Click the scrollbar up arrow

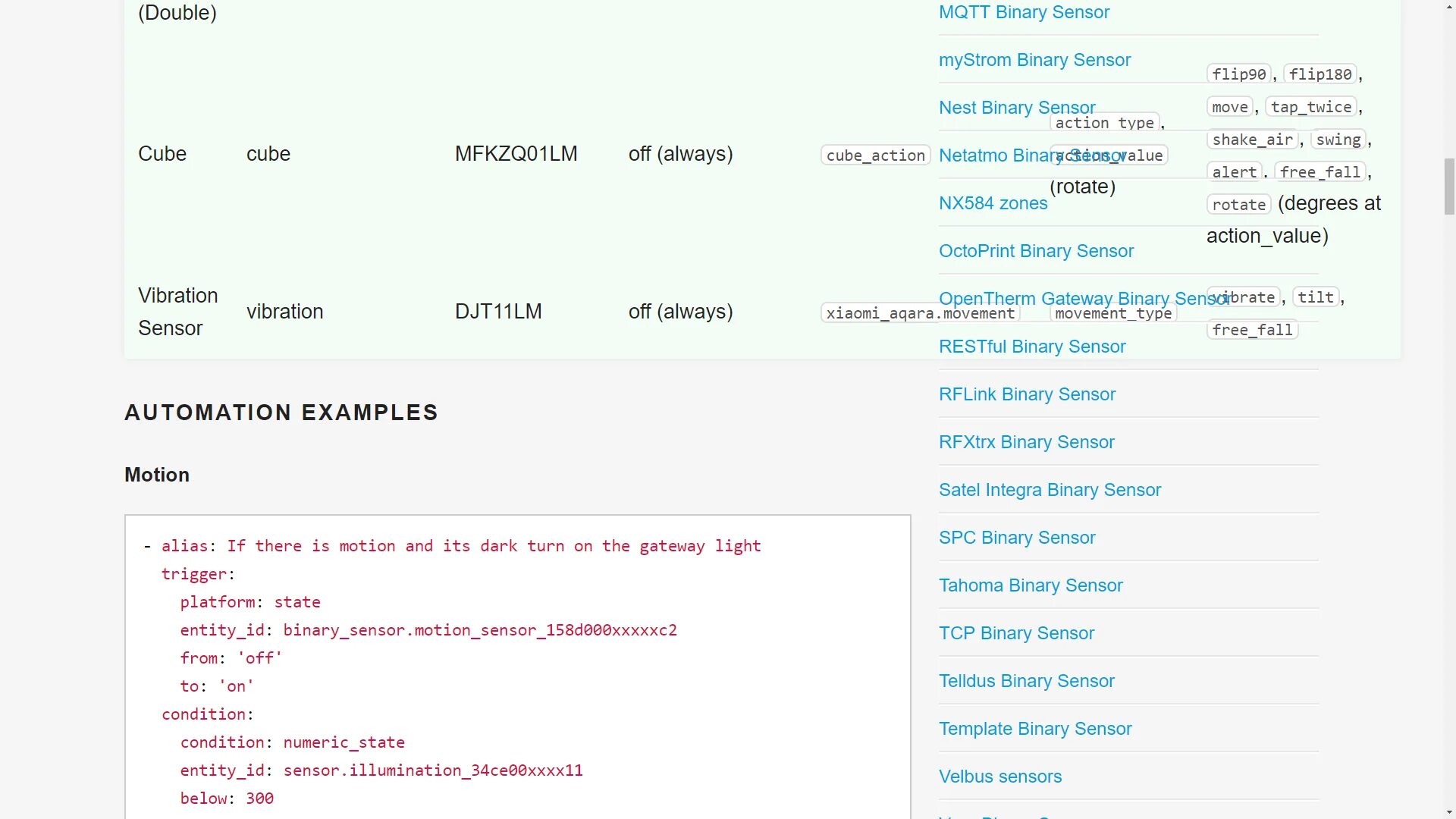point(1448,7)
